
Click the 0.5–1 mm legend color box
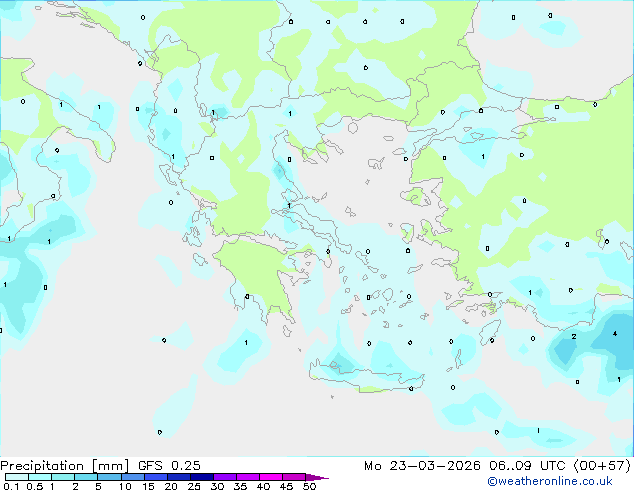(x=40, y=477)
